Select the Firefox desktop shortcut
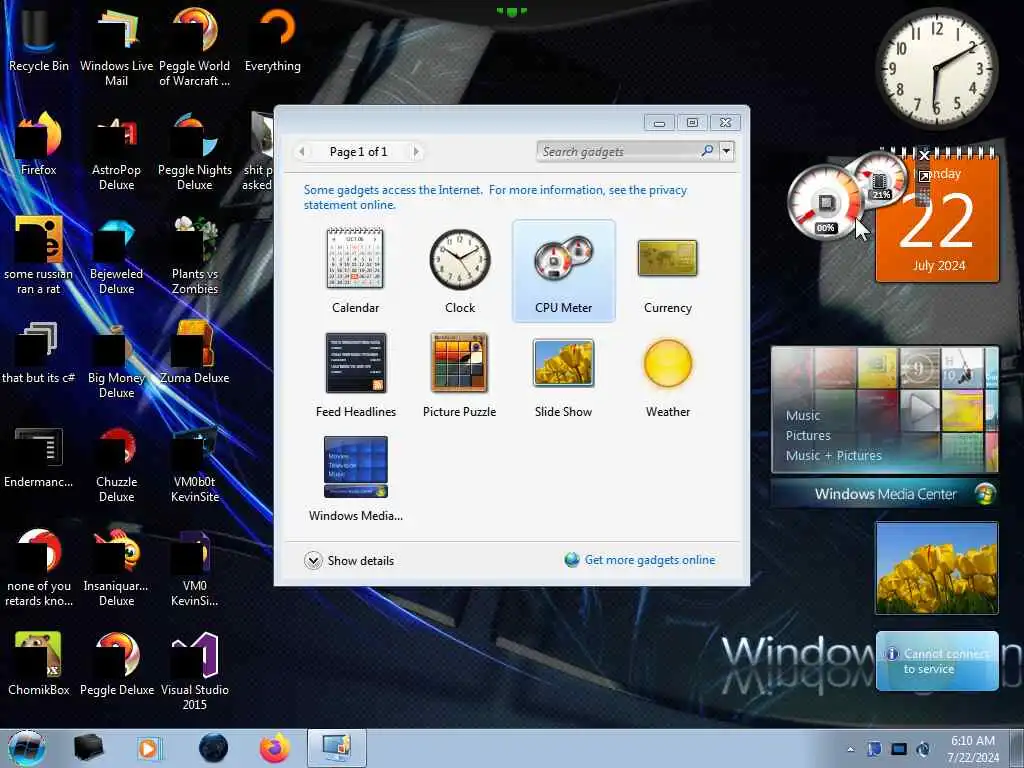The height and width of the screenshot is (768, 1024). [39, 144]
